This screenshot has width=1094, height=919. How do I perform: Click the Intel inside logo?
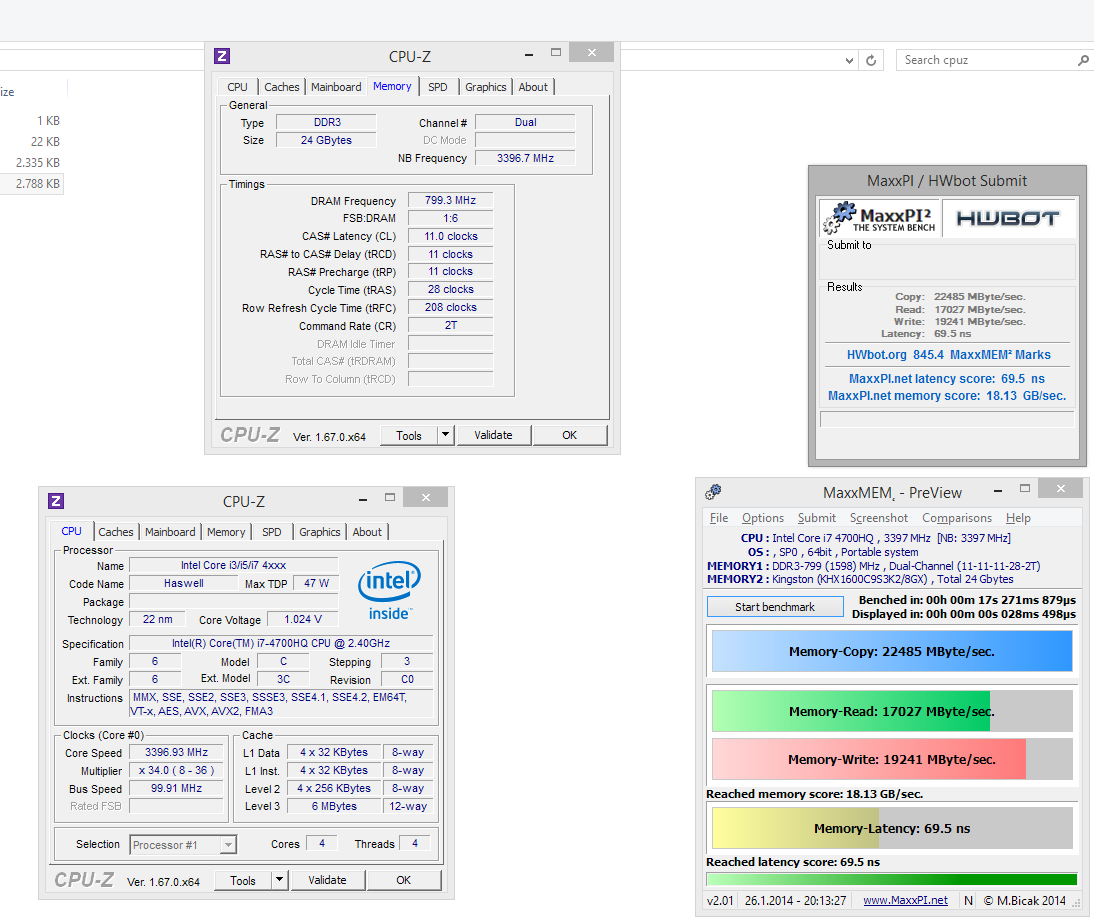click(390, 590)
